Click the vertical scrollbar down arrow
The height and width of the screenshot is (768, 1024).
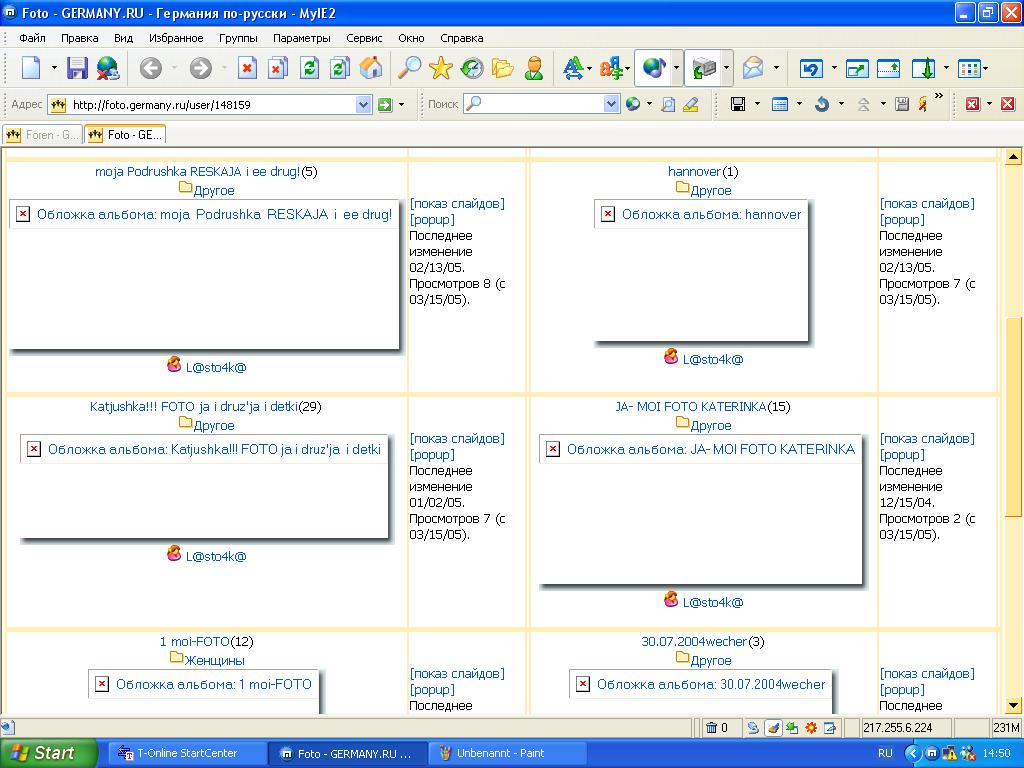[1012, 705]
